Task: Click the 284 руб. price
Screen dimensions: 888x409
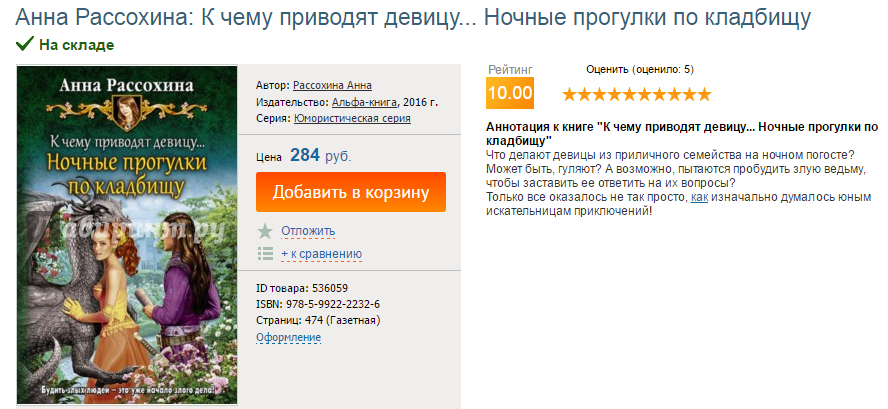Action: (x=320, y=156)
